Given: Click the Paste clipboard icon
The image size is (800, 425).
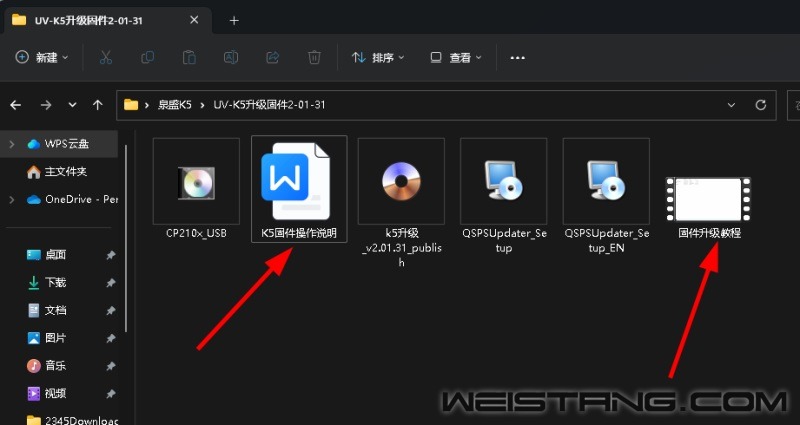Looking at the screenshot, I should (189, 58).
